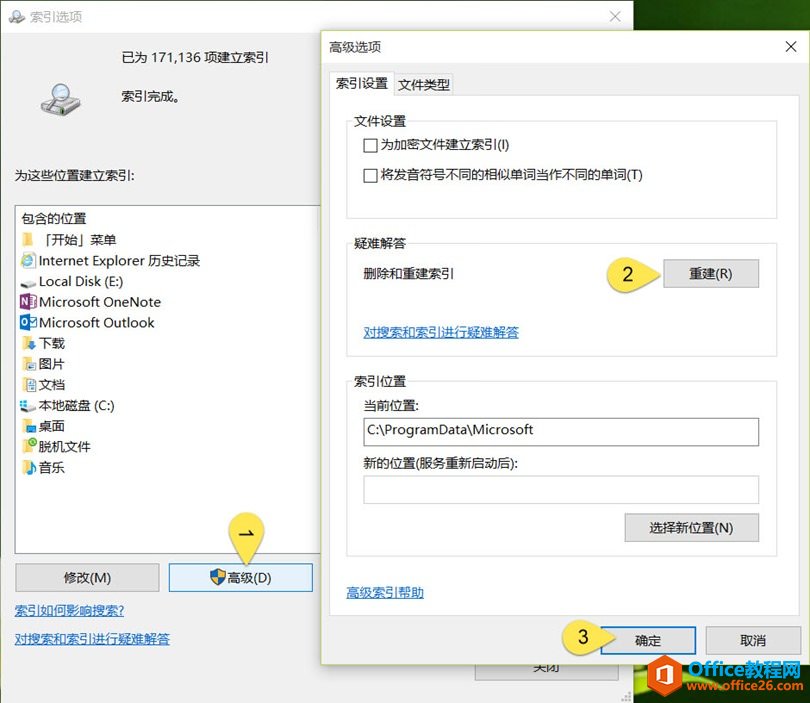Open 选择新位置(N) to choose location
Image resolution: width=810 pixels, height=703 pixels.
(691, 527)
